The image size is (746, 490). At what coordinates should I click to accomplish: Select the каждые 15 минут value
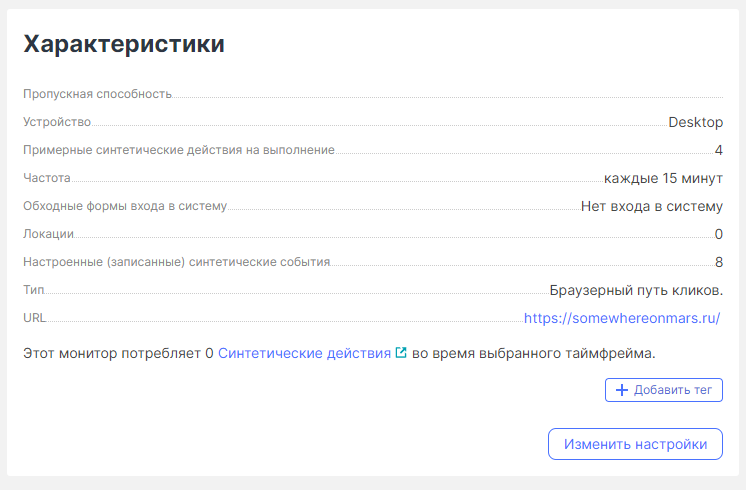click(x=663, y=178)
